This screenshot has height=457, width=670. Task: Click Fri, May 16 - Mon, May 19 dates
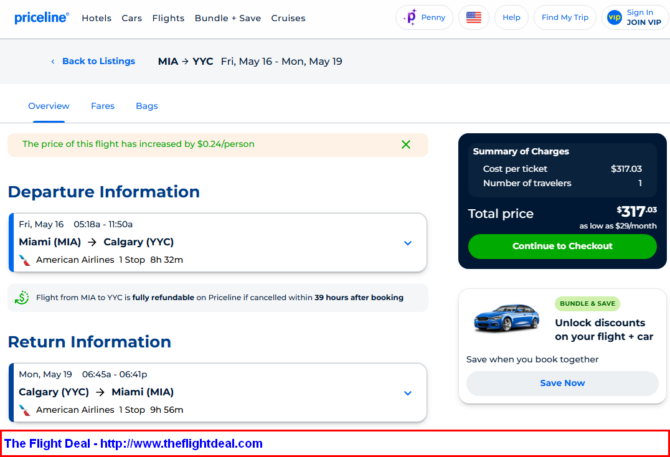coord(282,62)
